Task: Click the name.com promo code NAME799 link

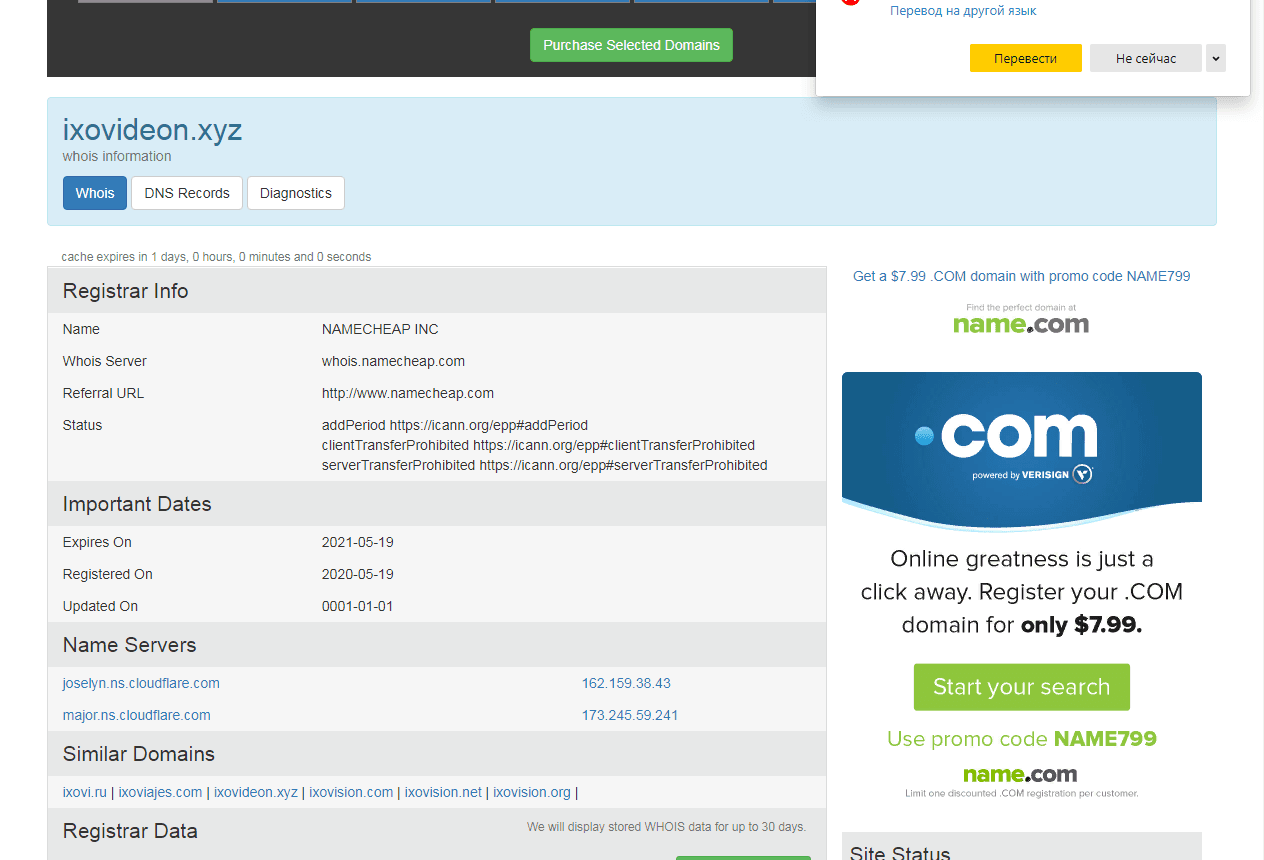Action: (x=1021, y=276)
